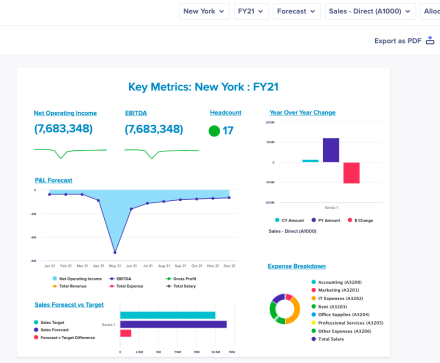Open the Sales - Direct (A1000) dropdown
This screenshot has width=440, height=363.
(370, 11)
